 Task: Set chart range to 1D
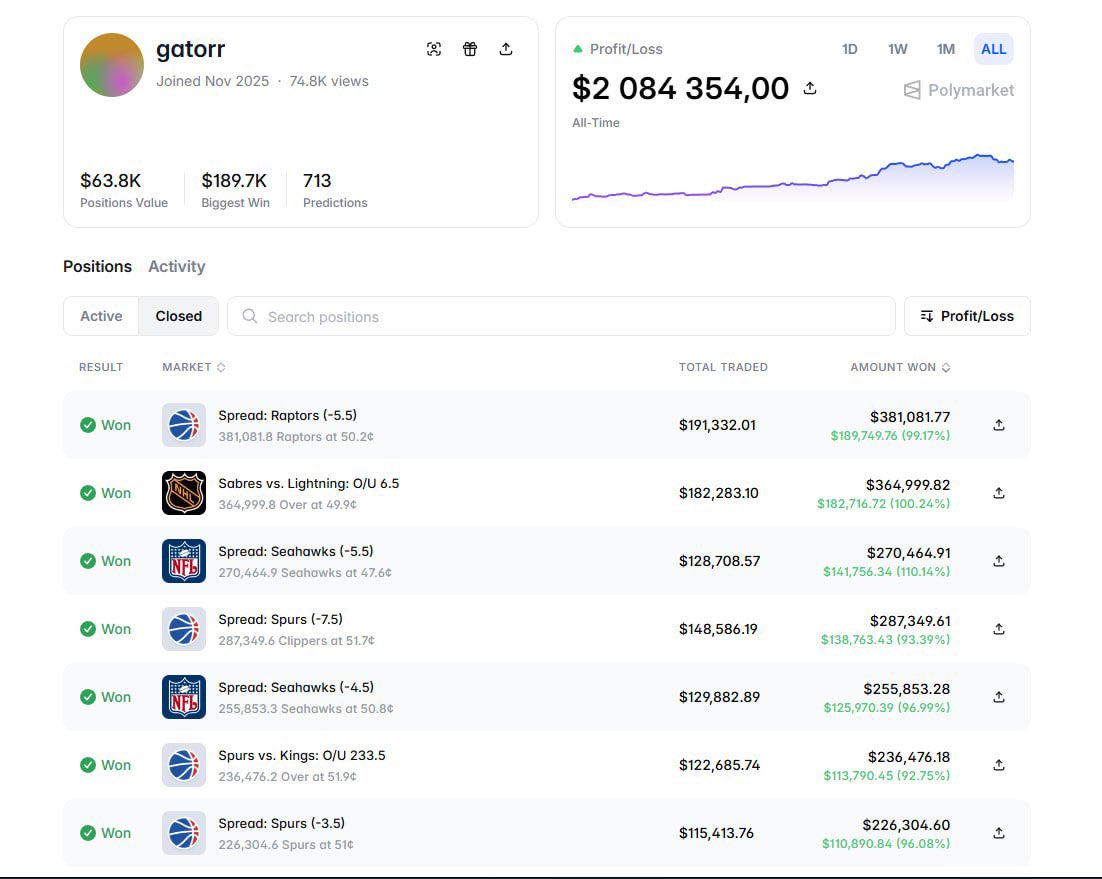point(850,49)
